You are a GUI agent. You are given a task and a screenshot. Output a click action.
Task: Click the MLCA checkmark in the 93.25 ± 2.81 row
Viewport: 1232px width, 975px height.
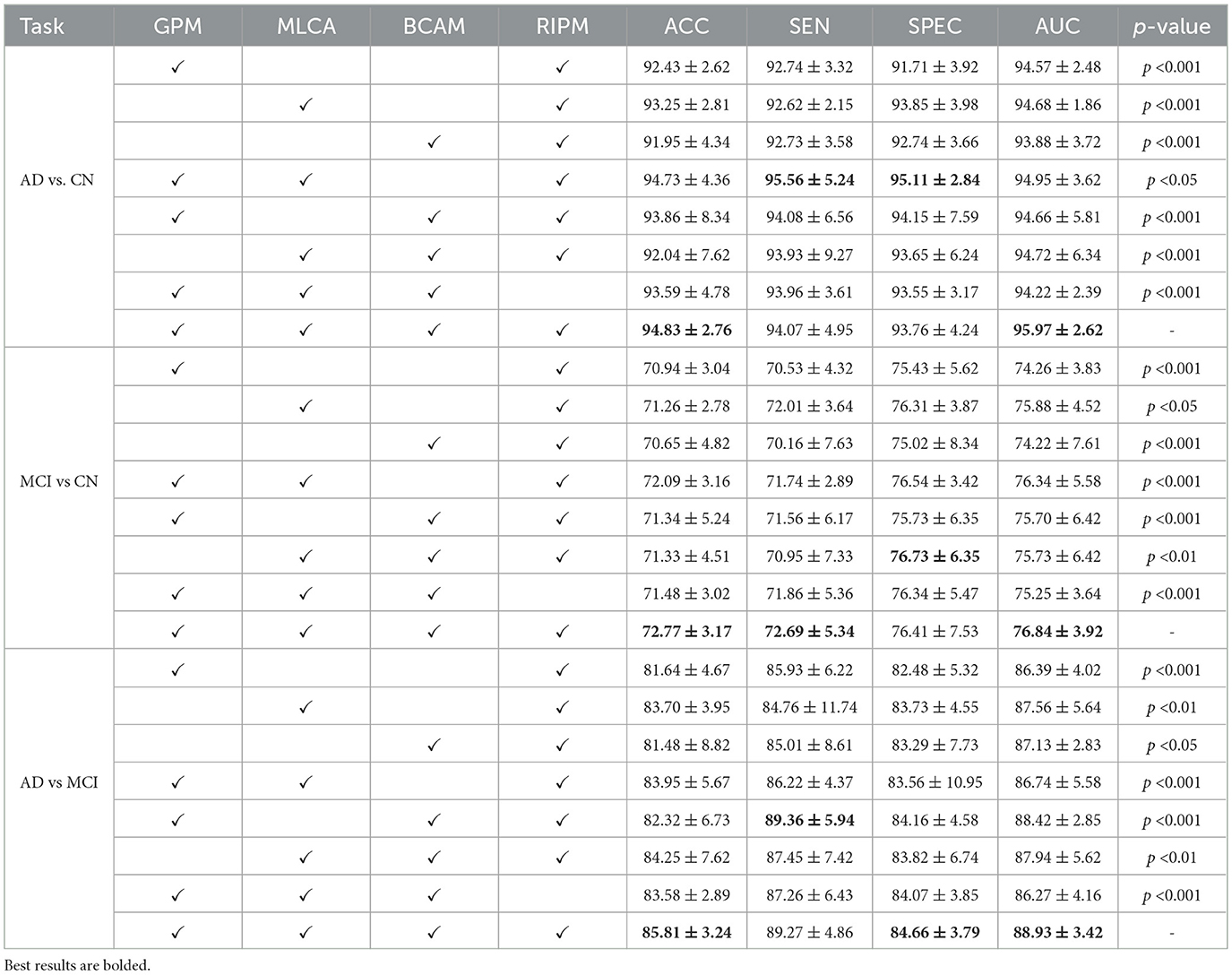click(306, 105)
